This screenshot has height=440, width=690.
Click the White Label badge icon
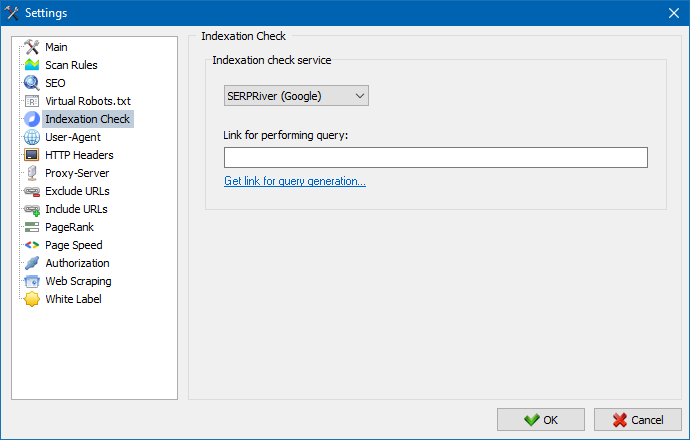32,299
